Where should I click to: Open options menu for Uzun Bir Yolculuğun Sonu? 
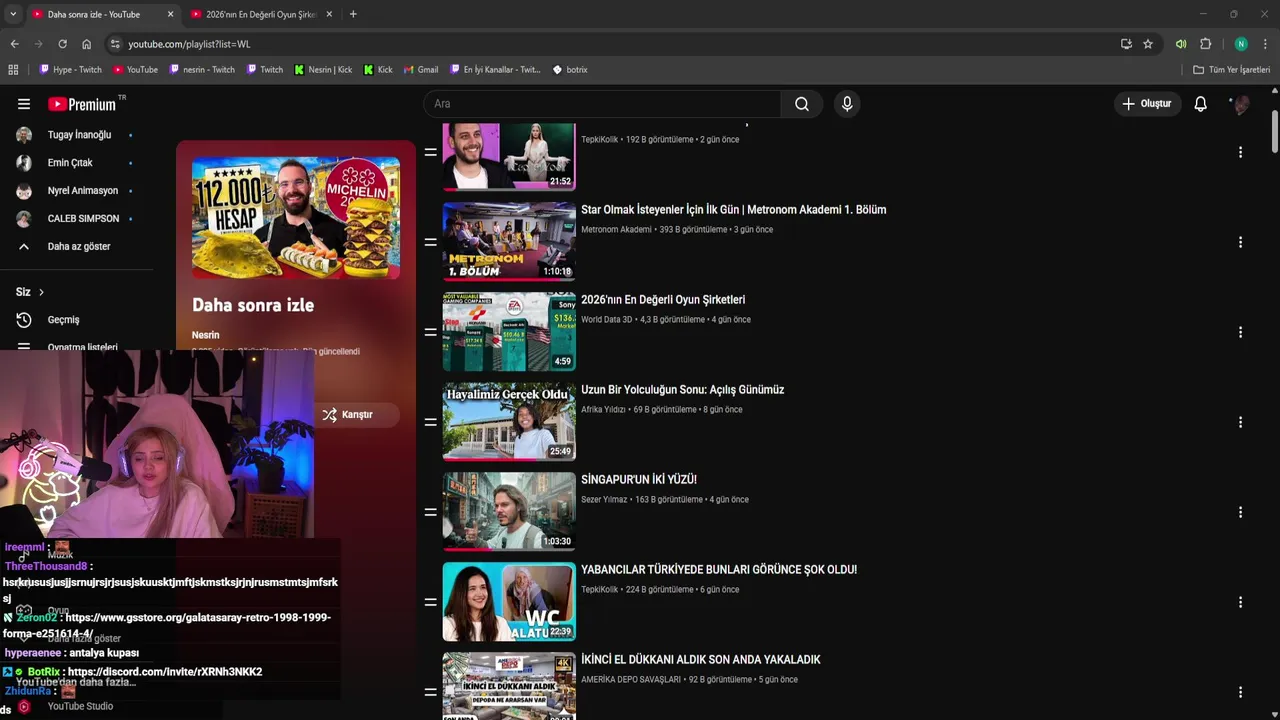pyautogui.click(x=1240, y=422)
